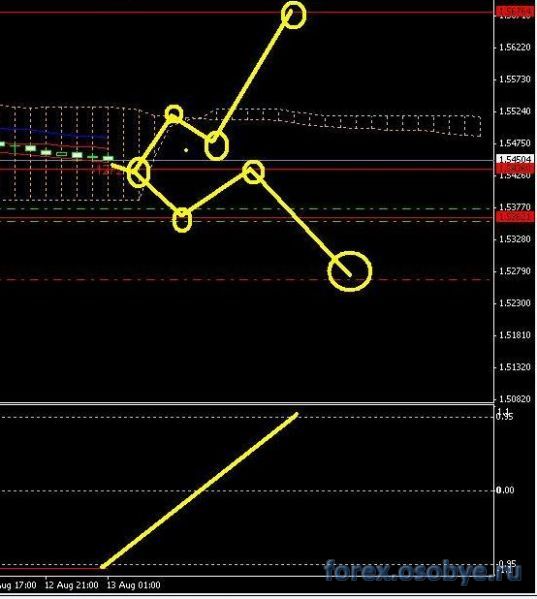Select the yellow circle at the chart top
Viewport: 537px width, 599px height.
(293, 15)
